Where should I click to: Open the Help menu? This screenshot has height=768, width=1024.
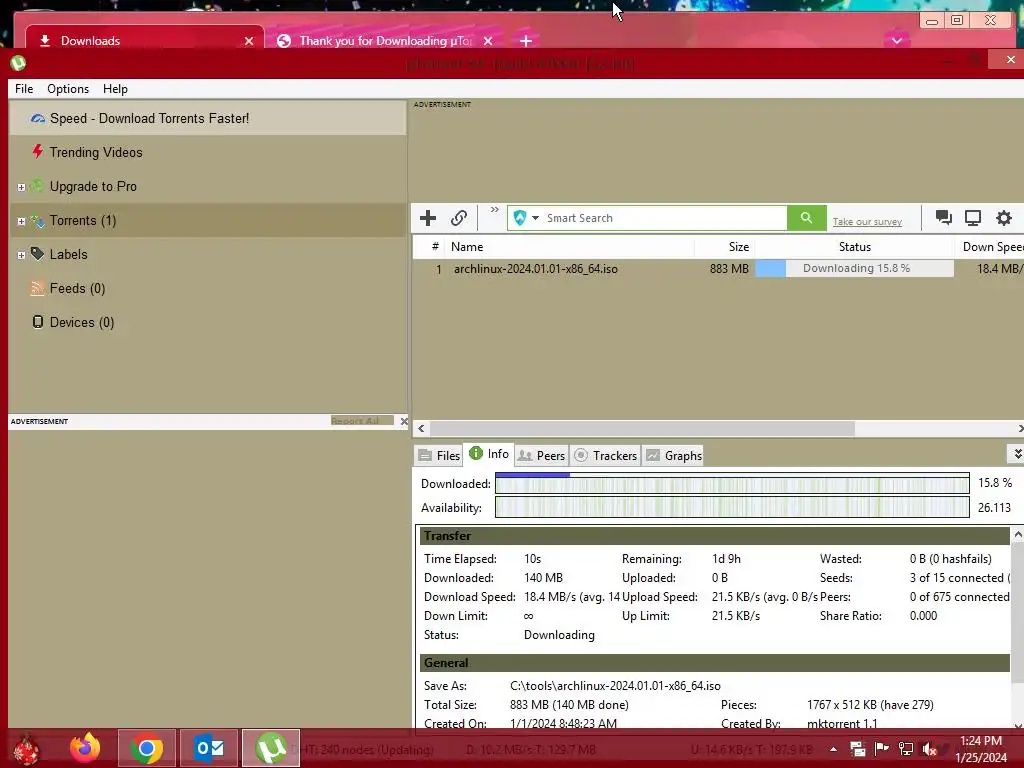point(115,89)
